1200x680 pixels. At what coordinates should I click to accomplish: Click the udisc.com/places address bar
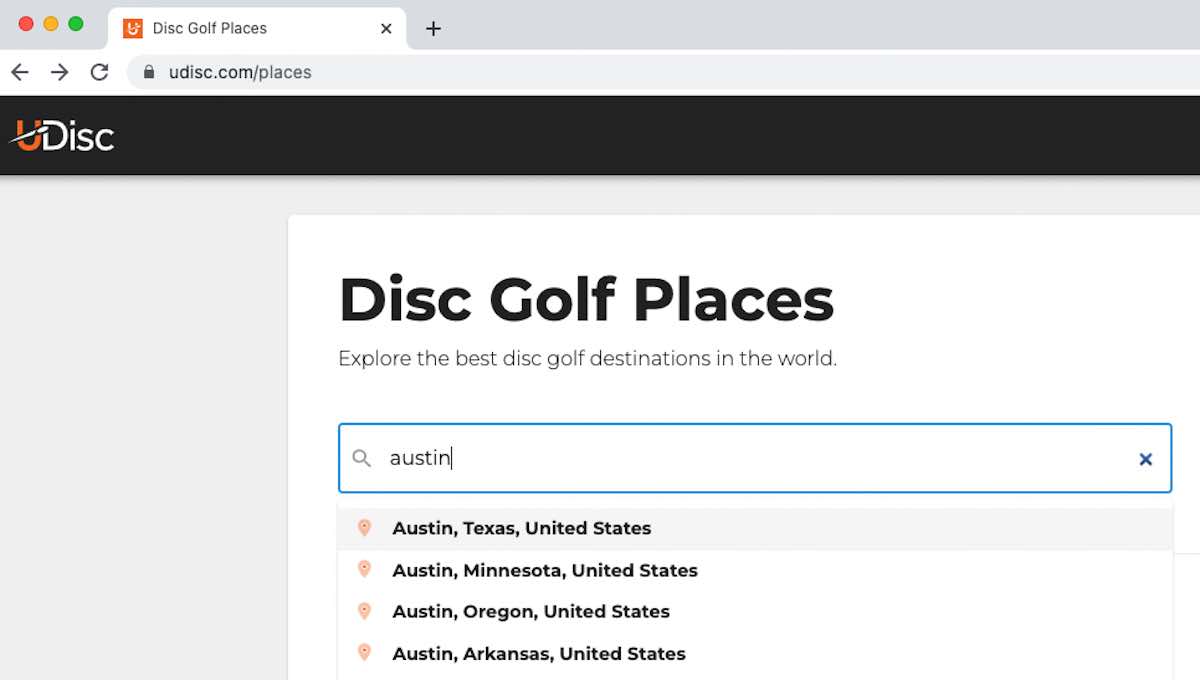(x=663, y=72)
